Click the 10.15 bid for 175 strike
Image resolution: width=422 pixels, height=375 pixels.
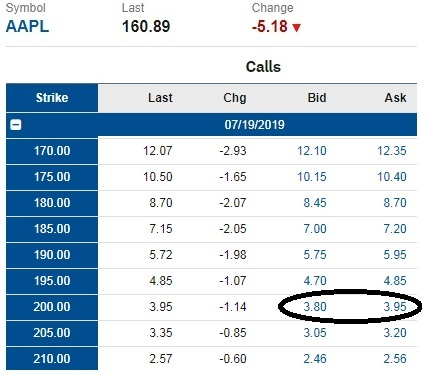pyautogui.click(x=312, y=177)
